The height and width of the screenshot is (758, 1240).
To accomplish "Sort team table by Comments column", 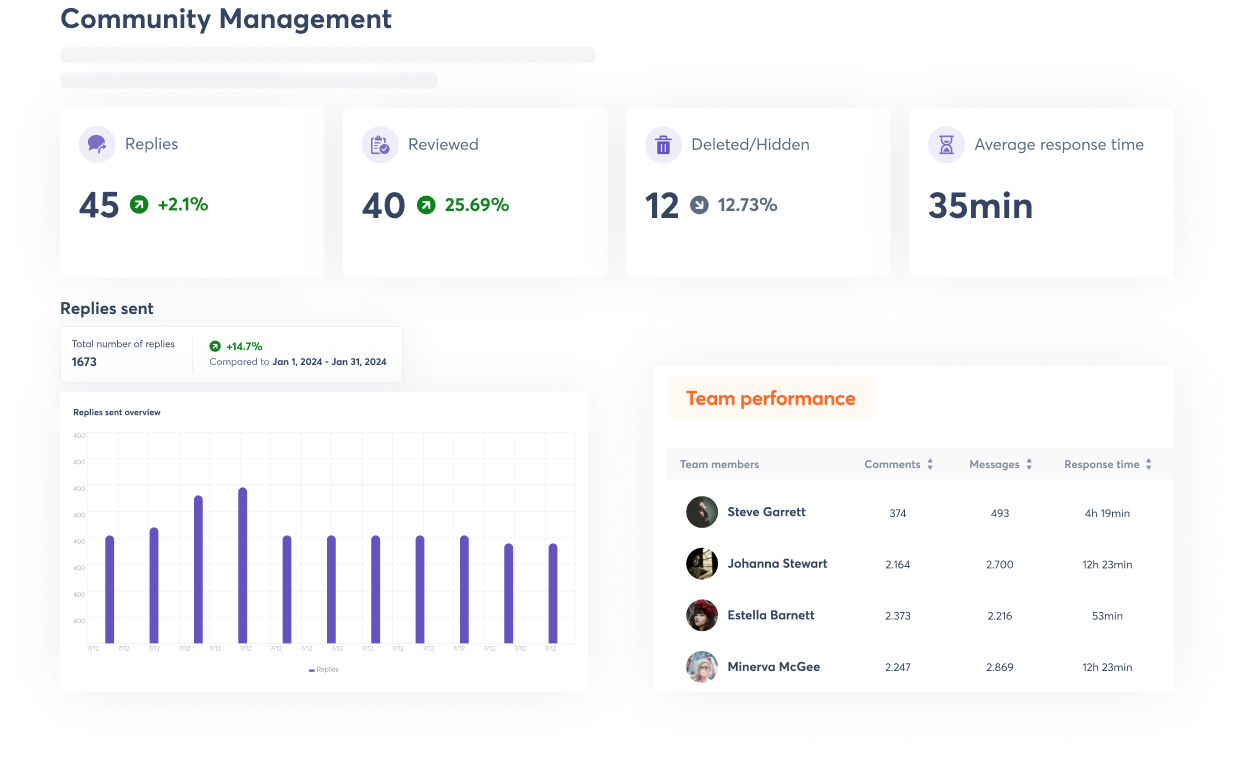I will [x=929, y=465].
